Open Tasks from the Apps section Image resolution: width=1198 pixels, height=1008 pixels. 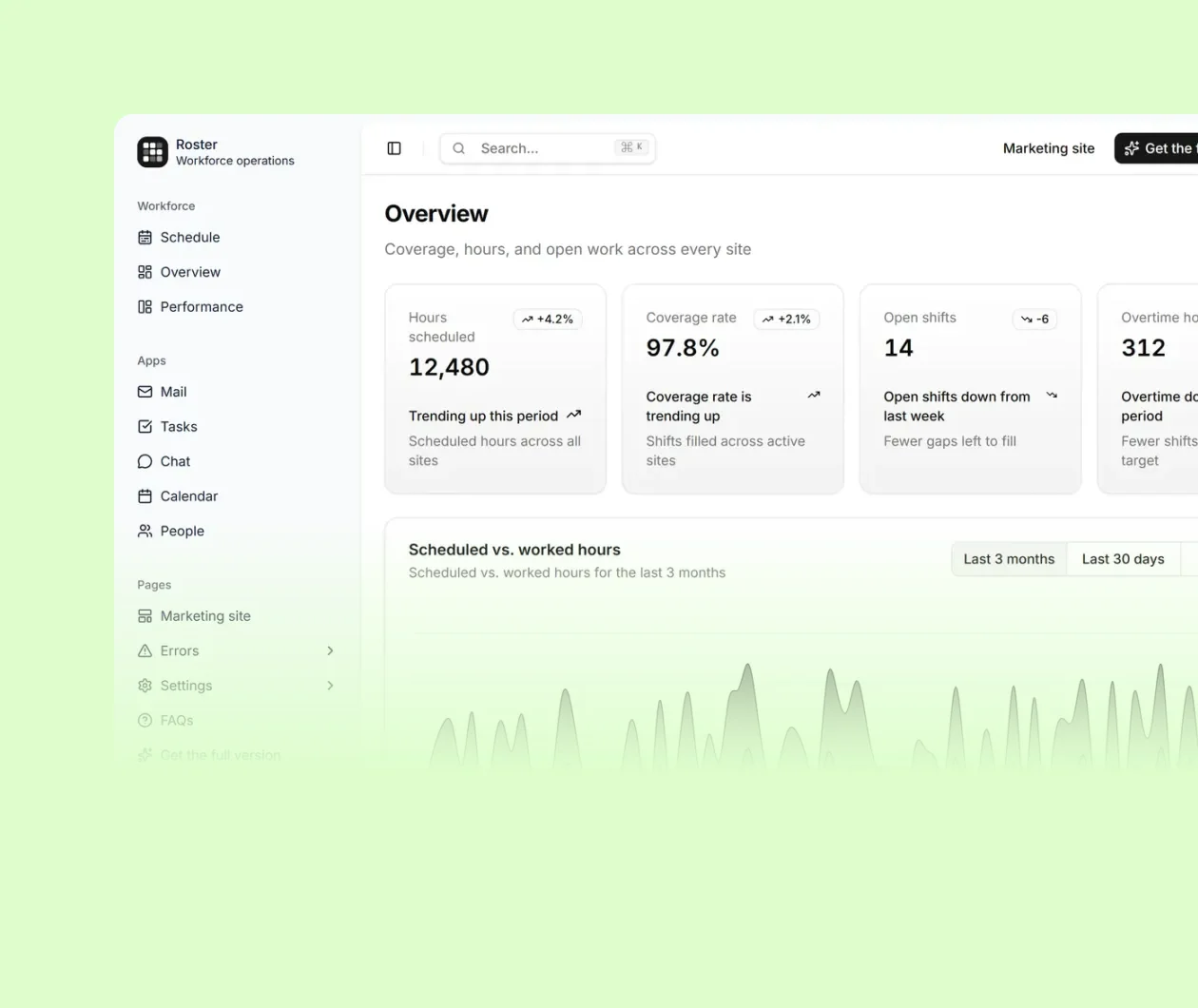[238, 426]
